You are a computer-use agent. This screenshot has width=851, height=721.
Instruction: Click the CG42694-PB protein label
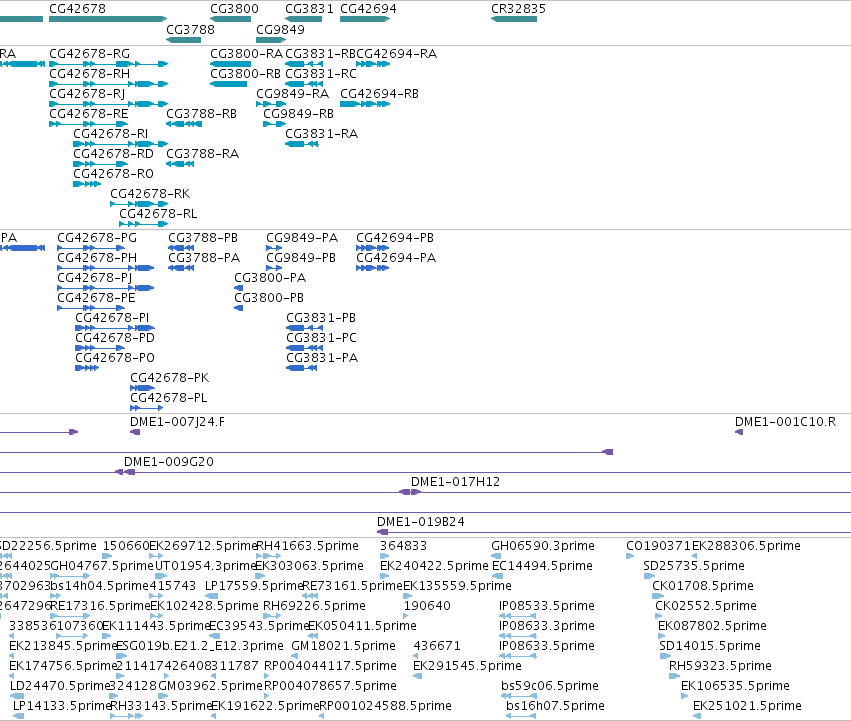pyautogui.click(x=395, y=238)
